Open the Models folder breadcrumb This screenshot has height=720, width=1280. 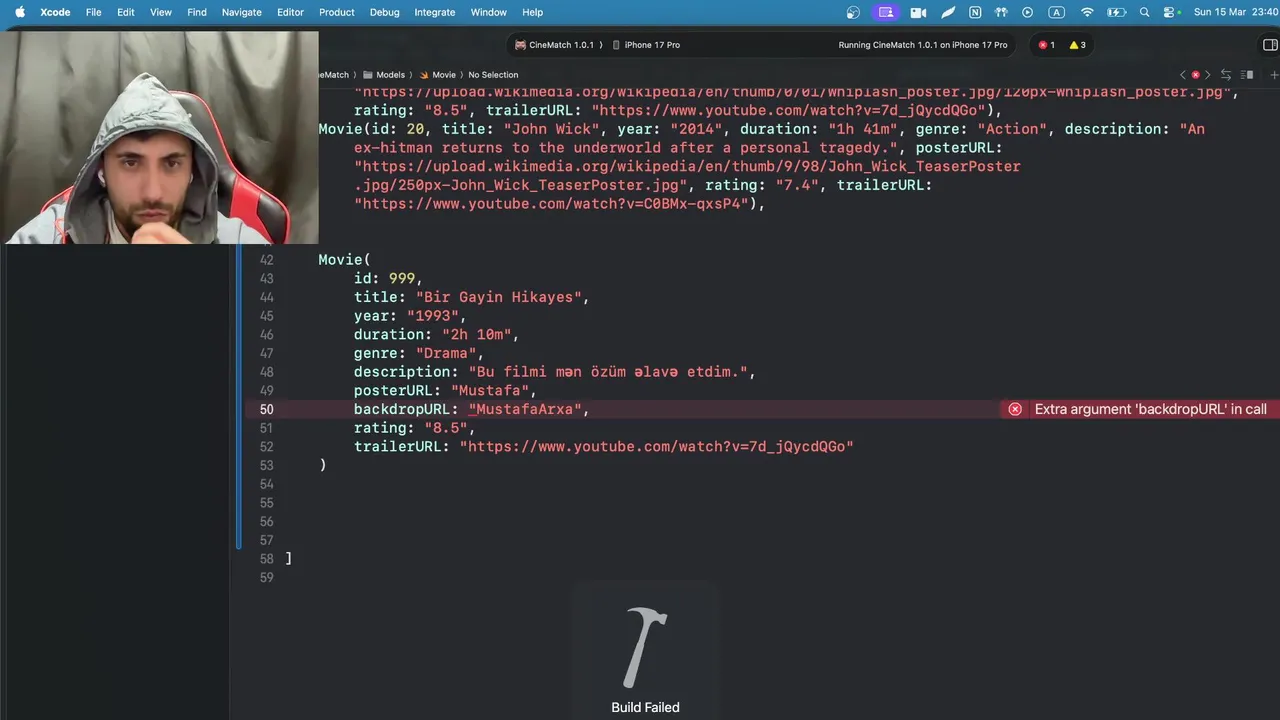(x=384, y=75)
